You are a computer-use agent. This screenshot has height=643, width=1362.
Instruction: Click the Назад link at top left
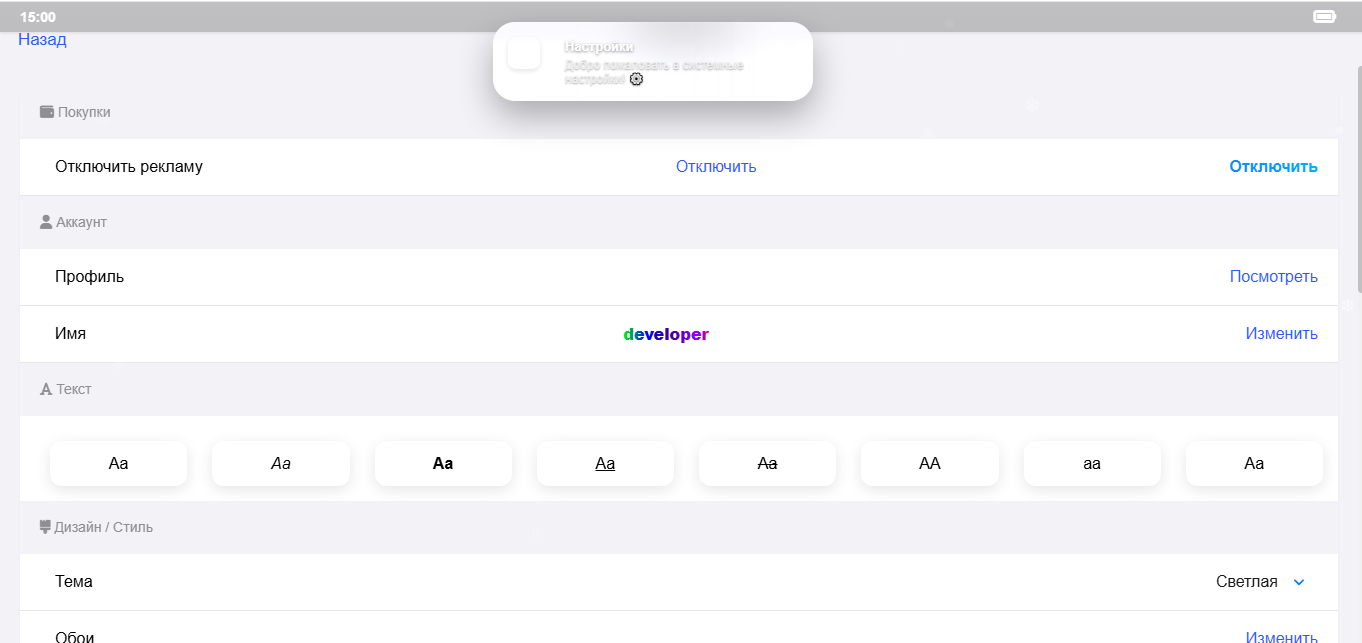41,39
